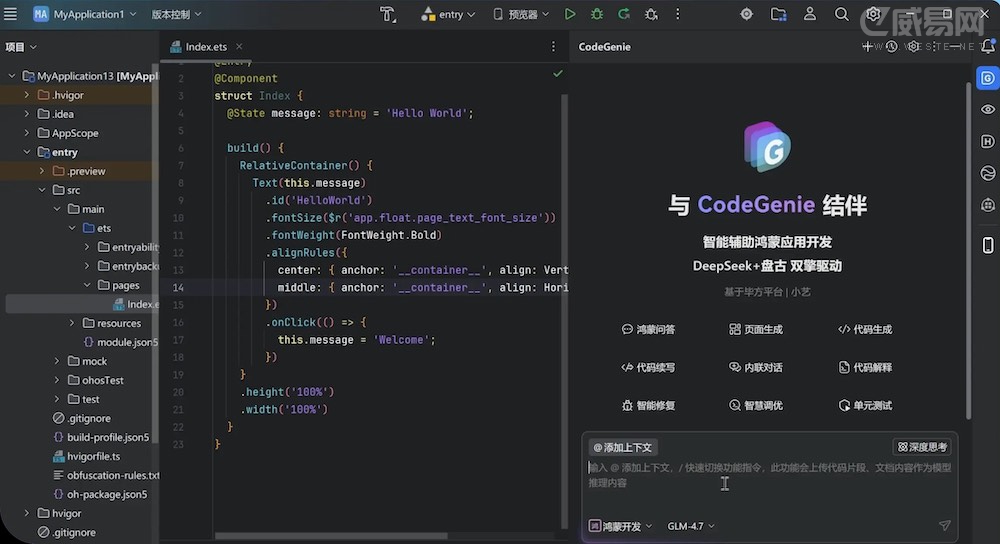1000x544 pixels.
Task: Click the robot assistant icon in right sidebar
Action: (x=987, y=205)
